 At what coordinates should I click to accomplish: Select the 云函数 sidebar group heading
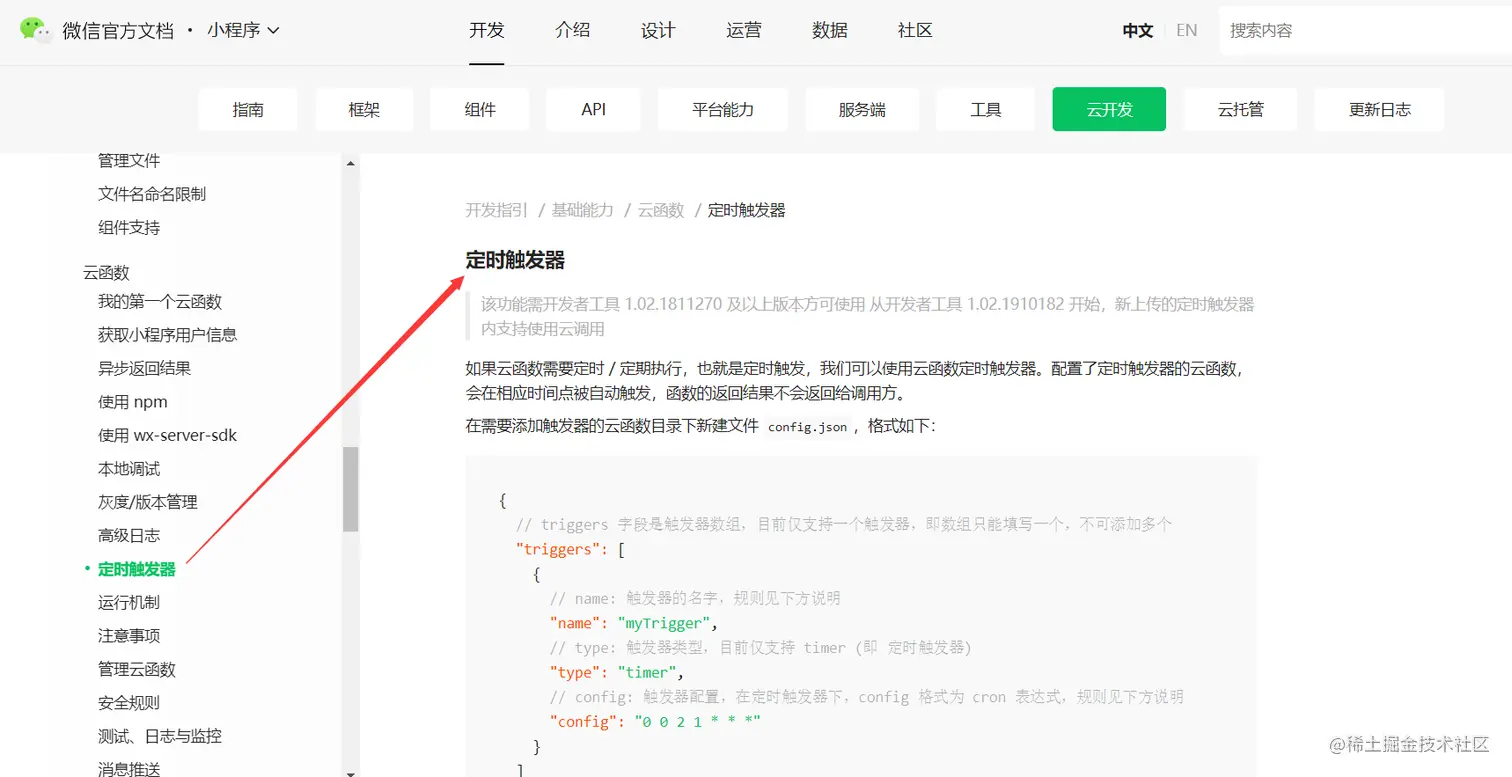[106, 272]
